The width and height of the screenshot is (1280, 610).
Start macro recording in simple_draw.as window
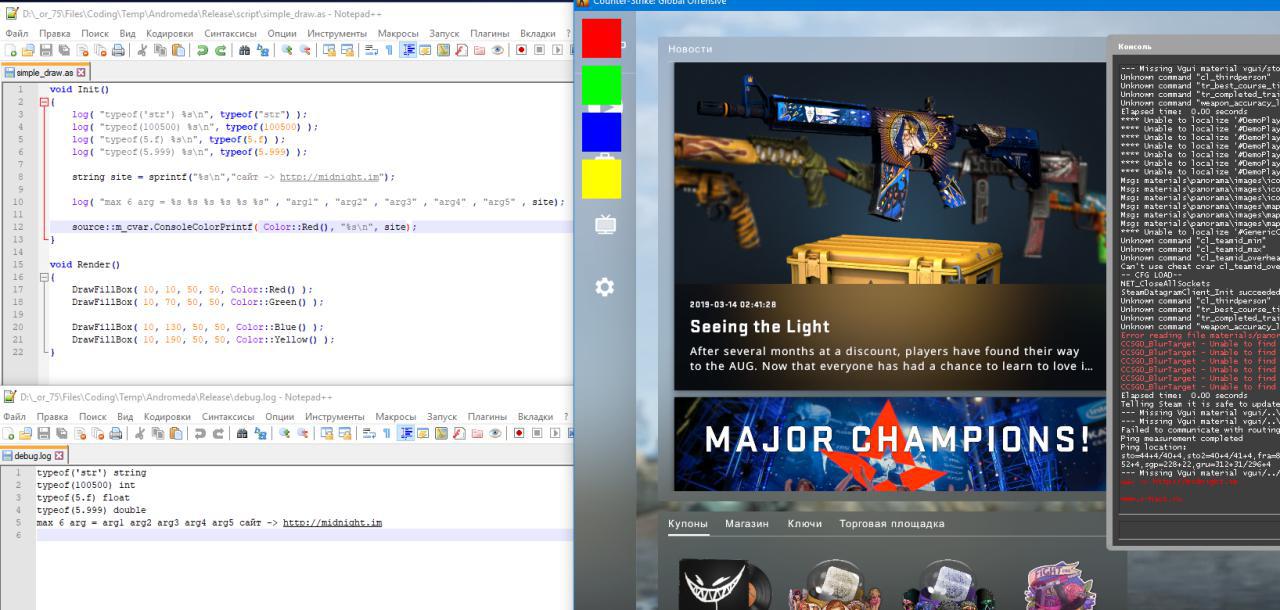click(x=521, y=50)
